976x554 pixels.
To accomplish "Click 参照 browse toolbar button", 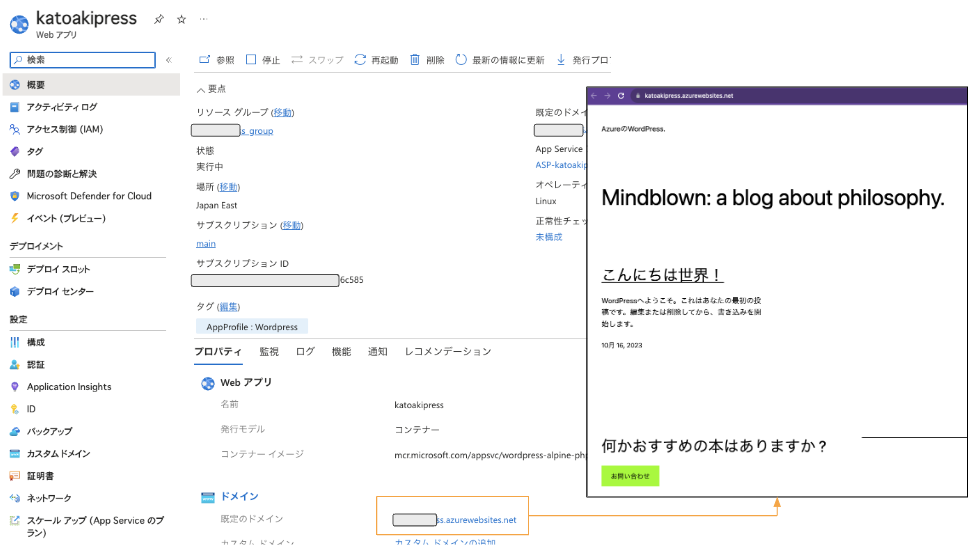I will (x=217, y=60).
